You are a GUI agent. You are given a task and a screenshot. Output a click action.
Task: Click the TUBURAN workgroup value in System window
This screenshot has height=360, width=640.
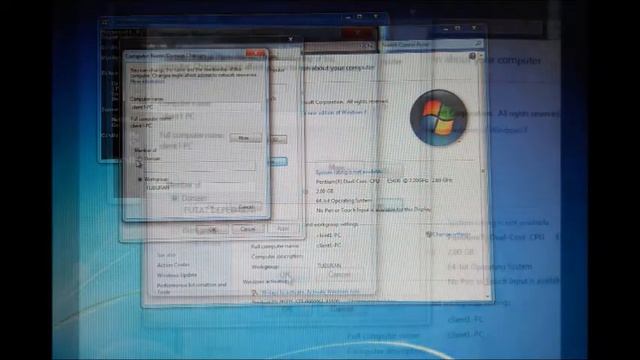[x=329, y=266]
